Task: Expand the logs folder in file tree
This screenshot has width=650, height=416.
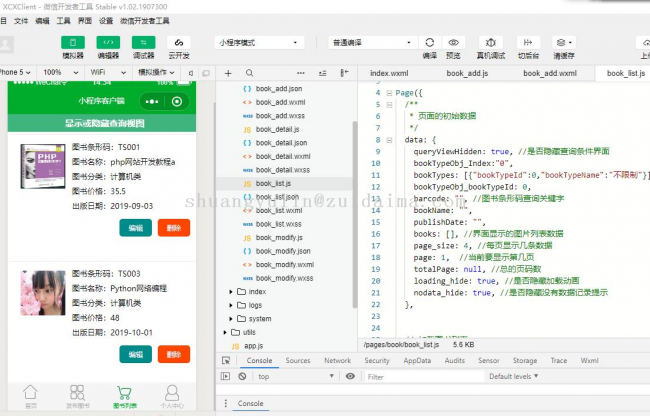Action: (257, 306)
